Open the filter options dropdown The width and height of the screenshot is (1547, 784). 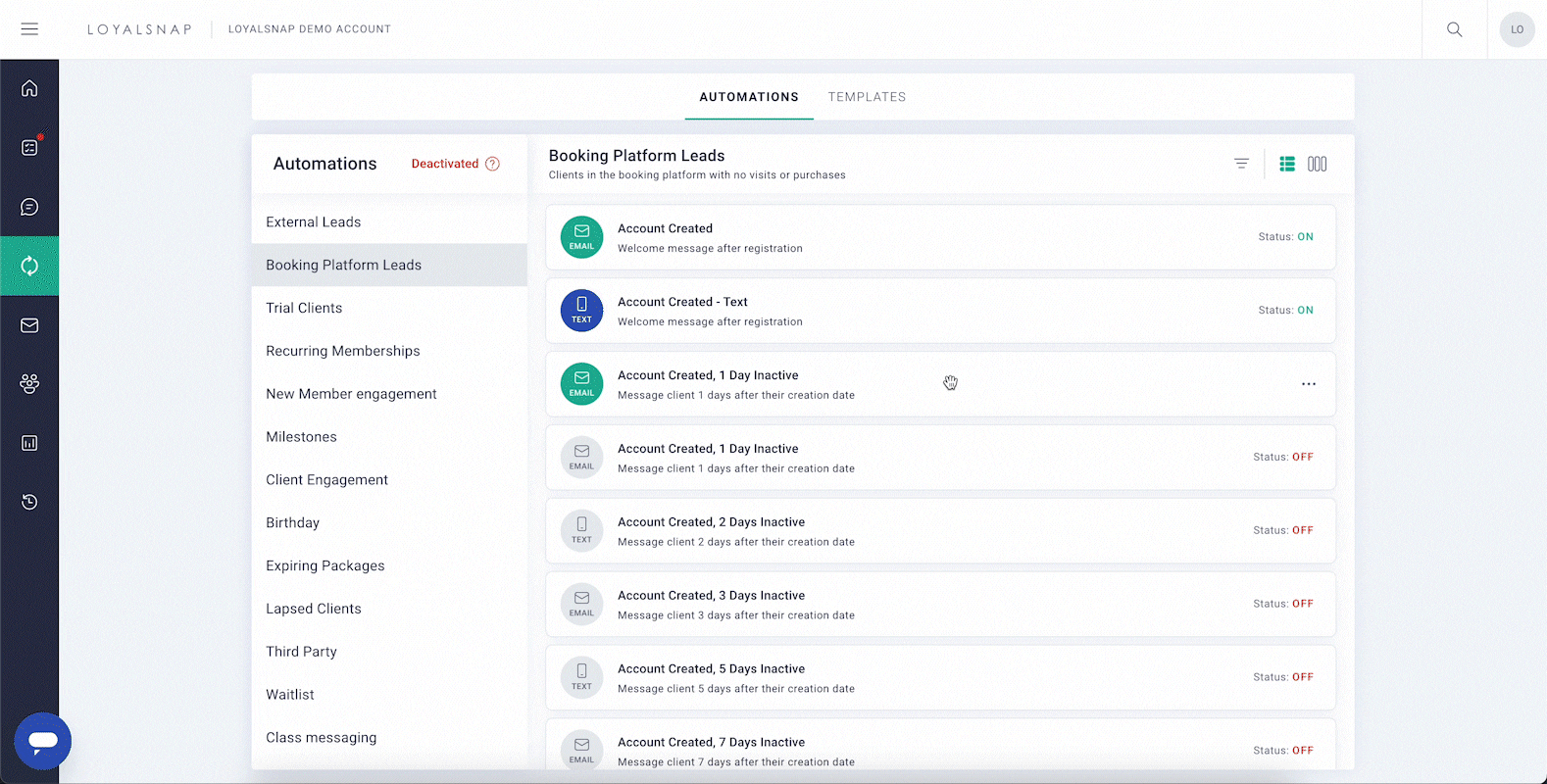(1241, 164)
